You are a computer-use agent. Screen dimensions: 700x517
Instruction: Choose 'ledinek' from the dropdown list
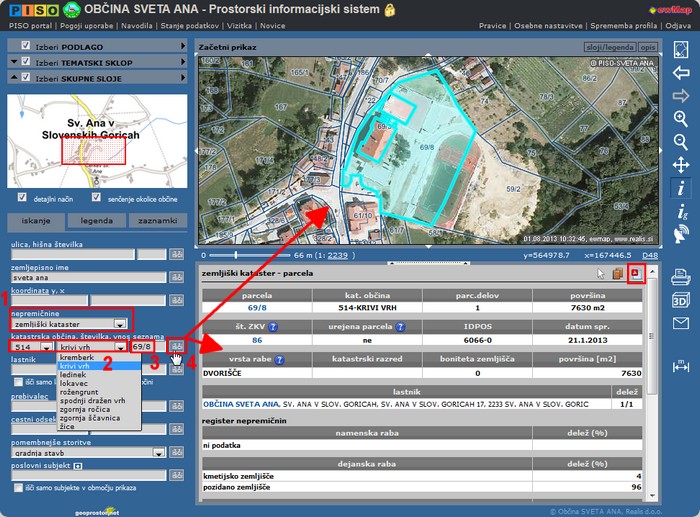tap(74, 376)
